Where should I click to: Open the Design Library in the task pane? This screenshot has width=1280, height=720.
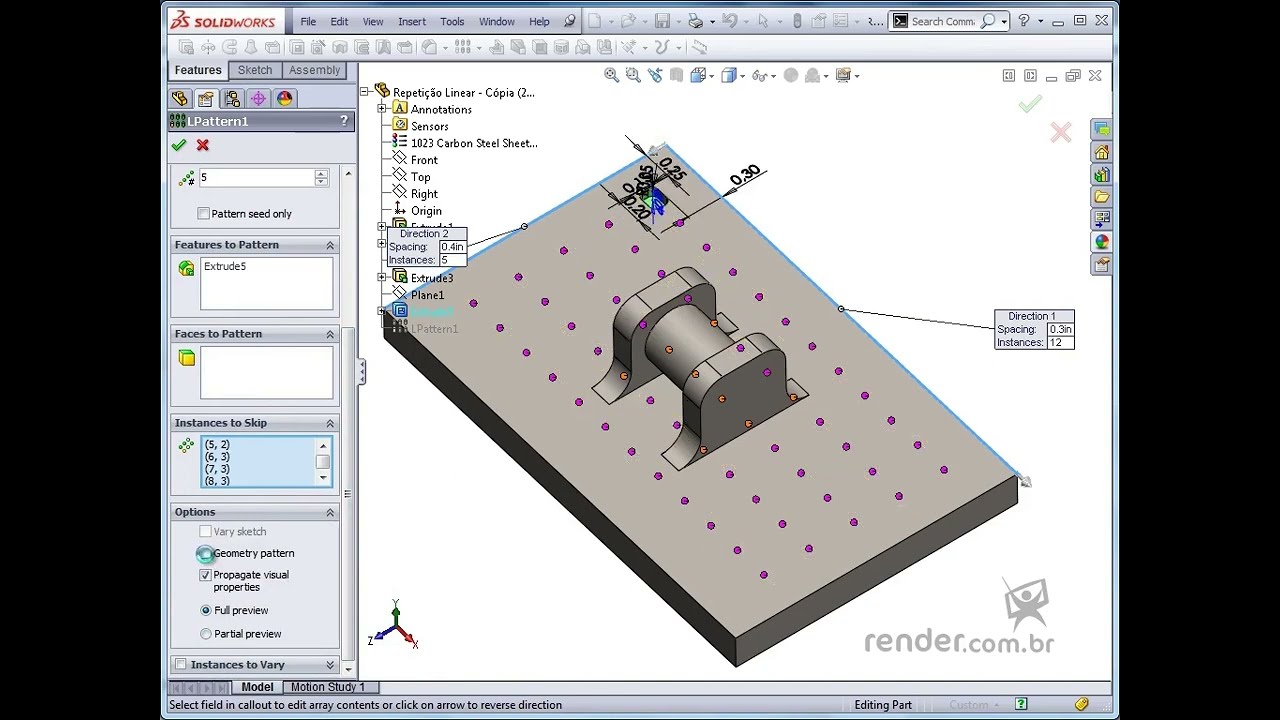1101,174
